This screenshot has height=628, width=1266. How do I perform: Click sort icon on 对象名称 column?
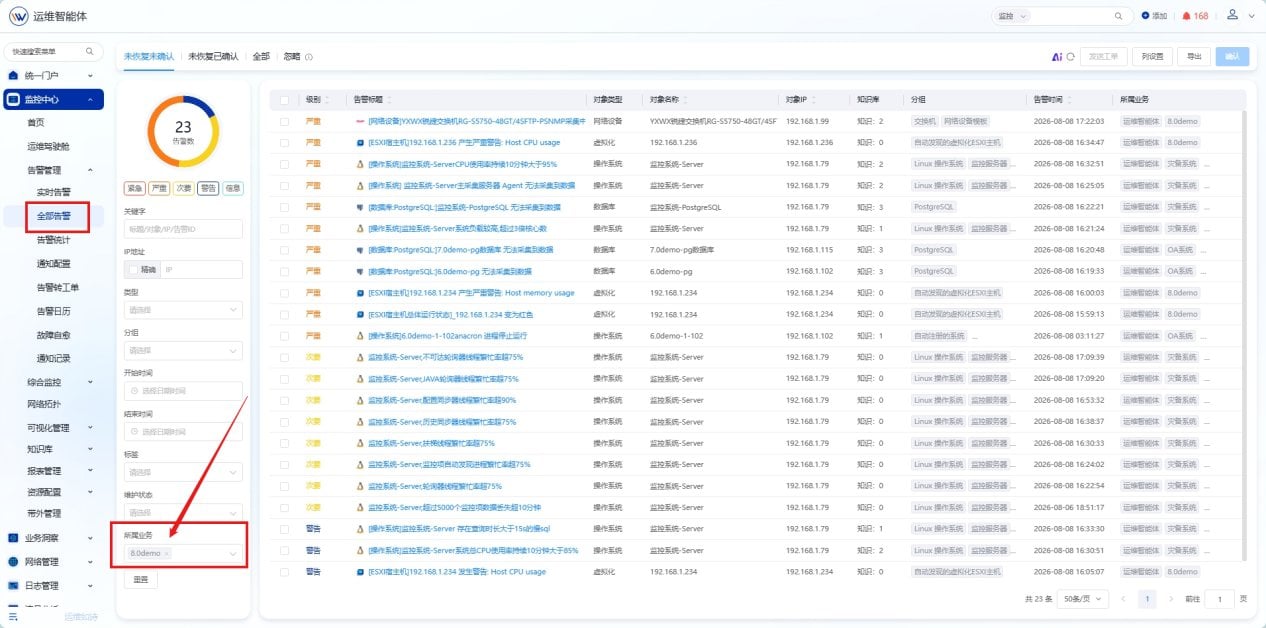tap(686, 100)
